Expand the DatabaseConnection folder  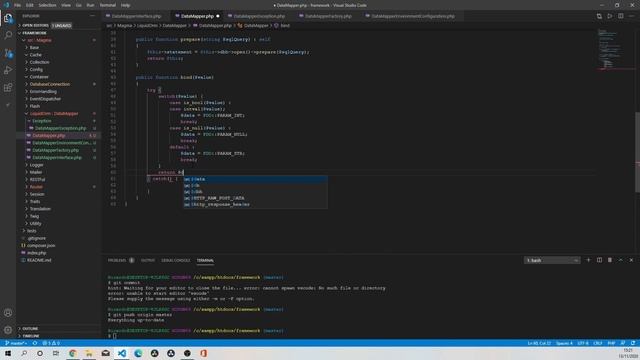49,84
